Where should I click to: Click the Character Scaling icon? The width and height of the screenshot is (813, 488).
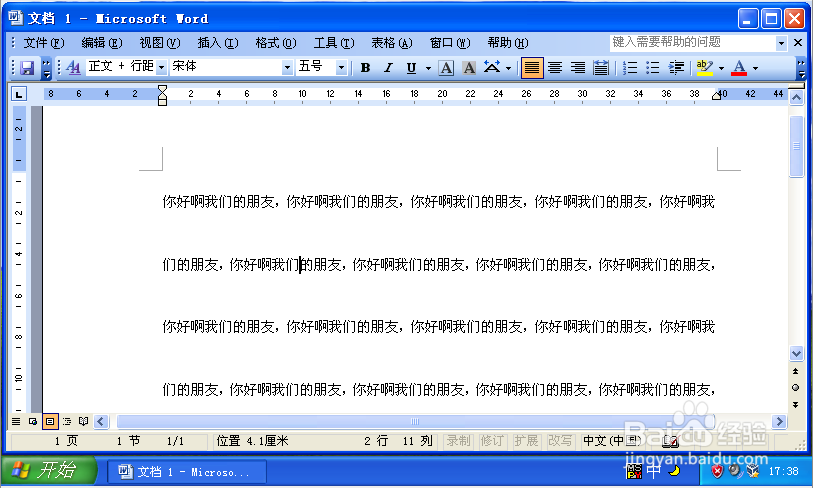(x=492, y=67)
